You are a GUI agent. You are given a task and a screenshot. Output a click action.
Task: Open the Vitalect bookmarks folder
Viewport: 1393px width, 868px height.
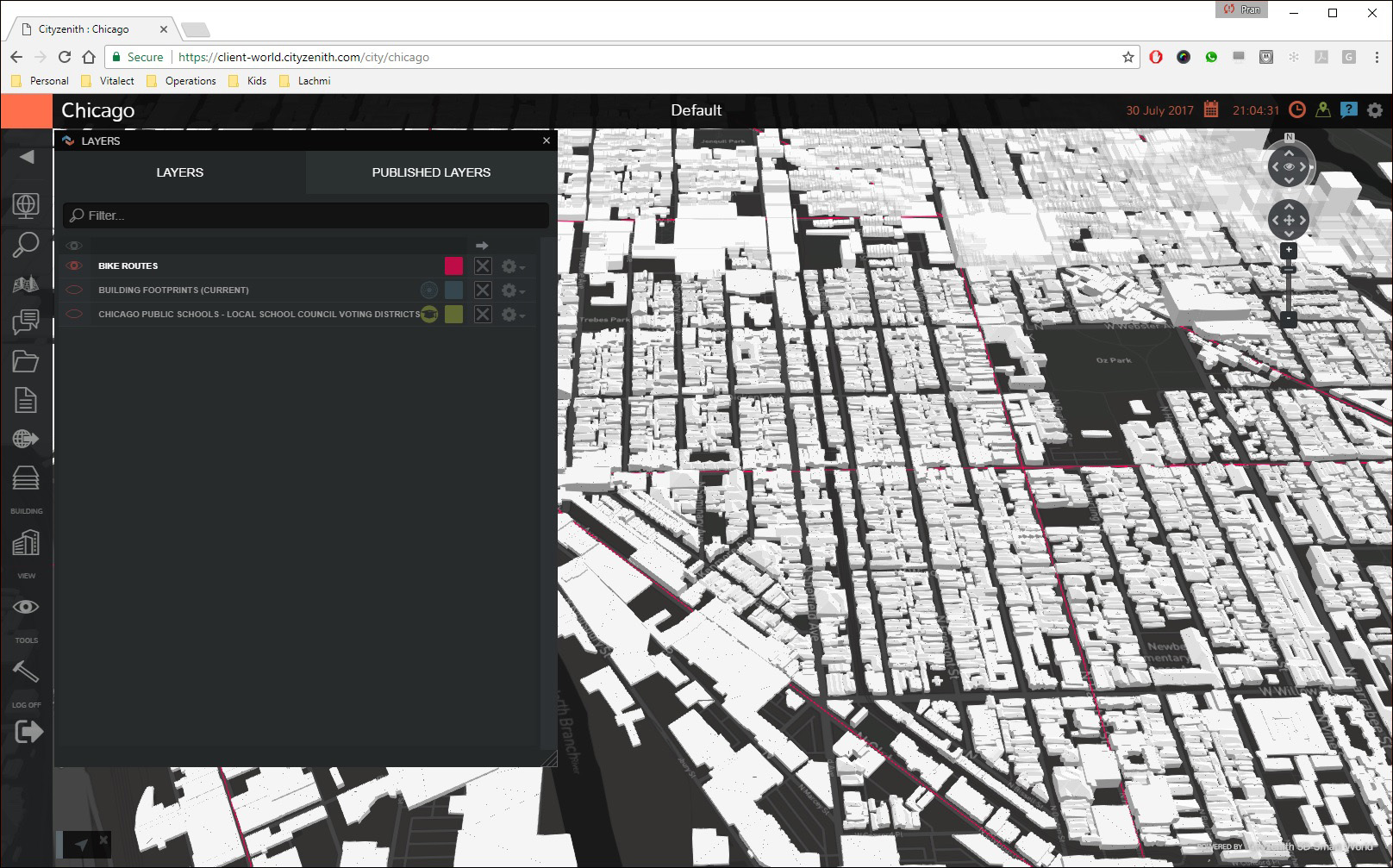[108, 81]
